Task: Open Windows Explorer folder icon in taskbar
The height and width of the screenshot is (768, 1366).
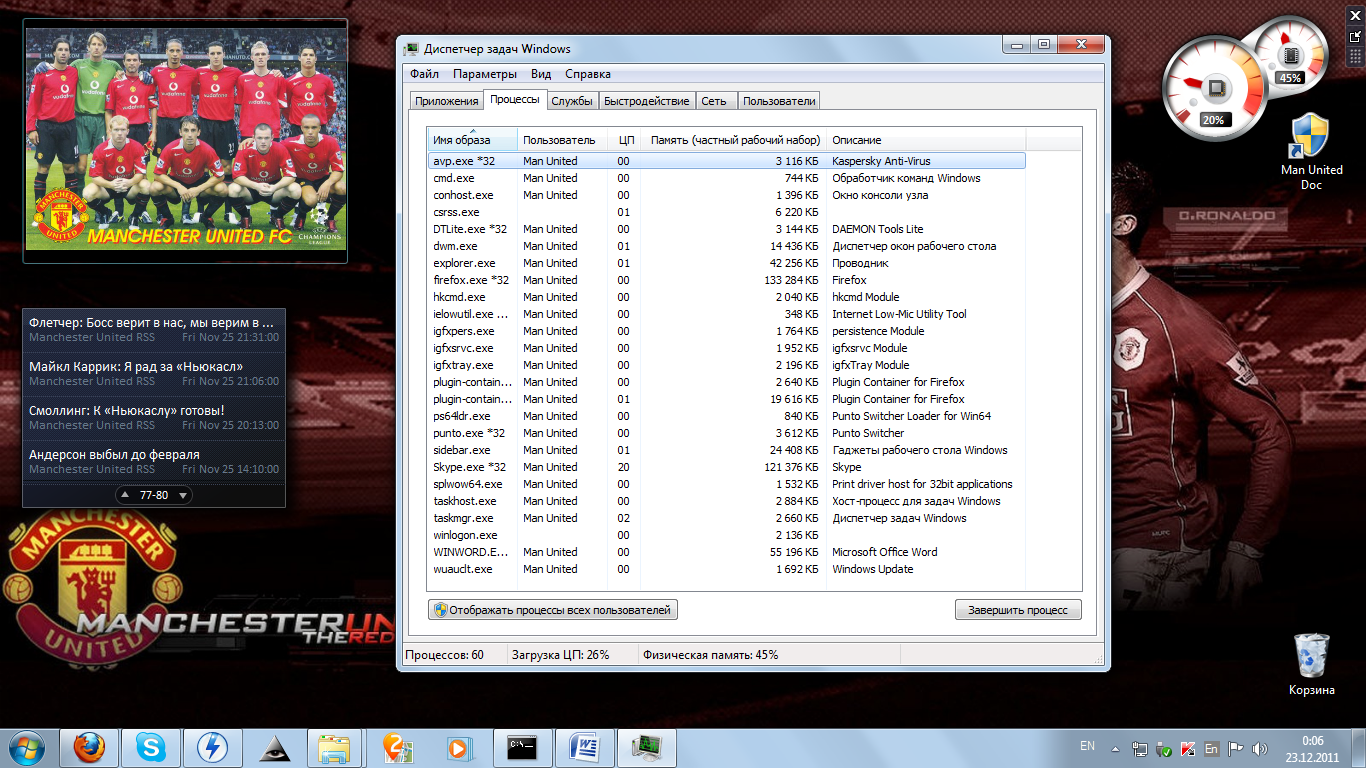Action: [334, 748]
